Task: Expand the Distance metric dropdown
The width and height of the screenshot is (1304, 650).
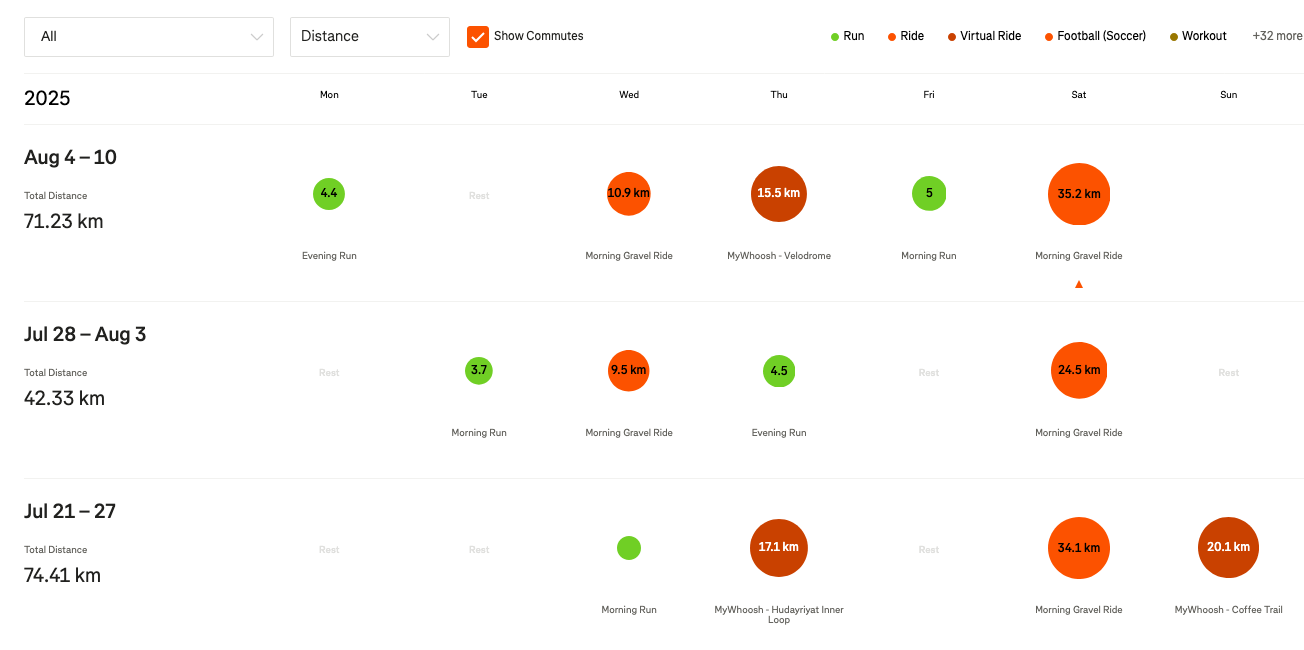Action: [369, 36]
